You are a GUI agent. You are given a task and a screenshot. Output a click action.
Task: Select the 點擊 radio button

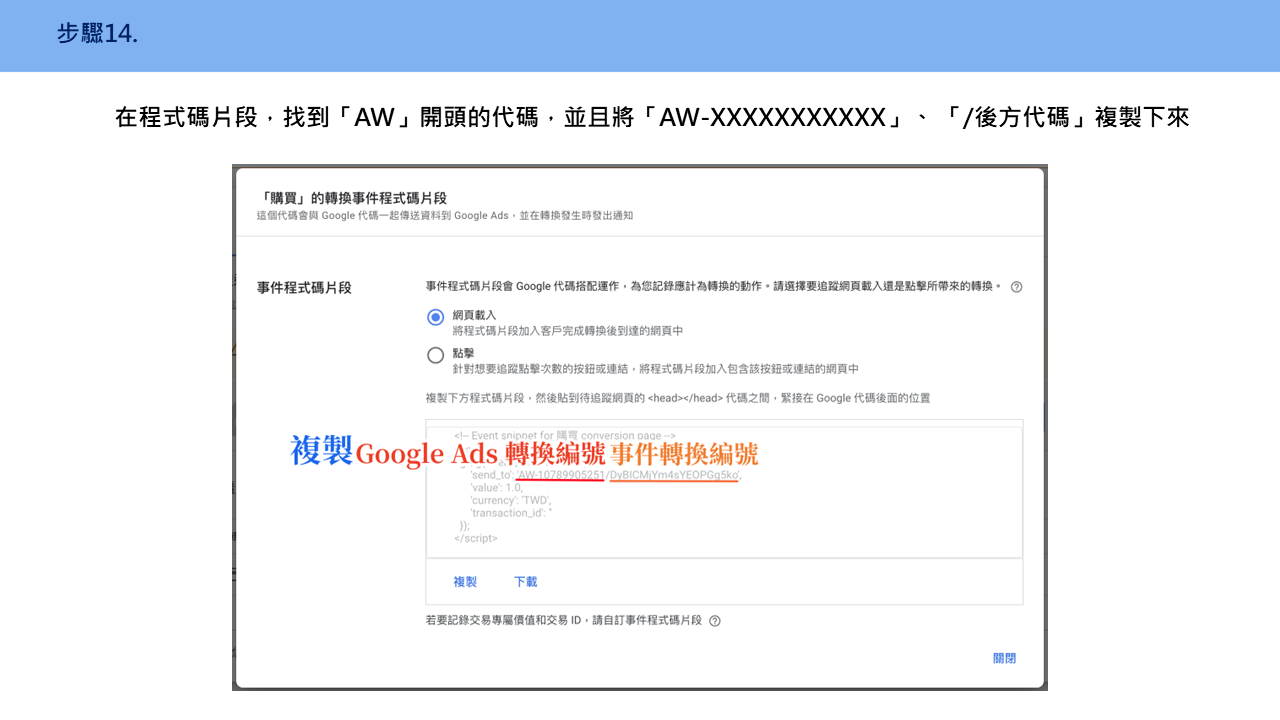point(435,355)
